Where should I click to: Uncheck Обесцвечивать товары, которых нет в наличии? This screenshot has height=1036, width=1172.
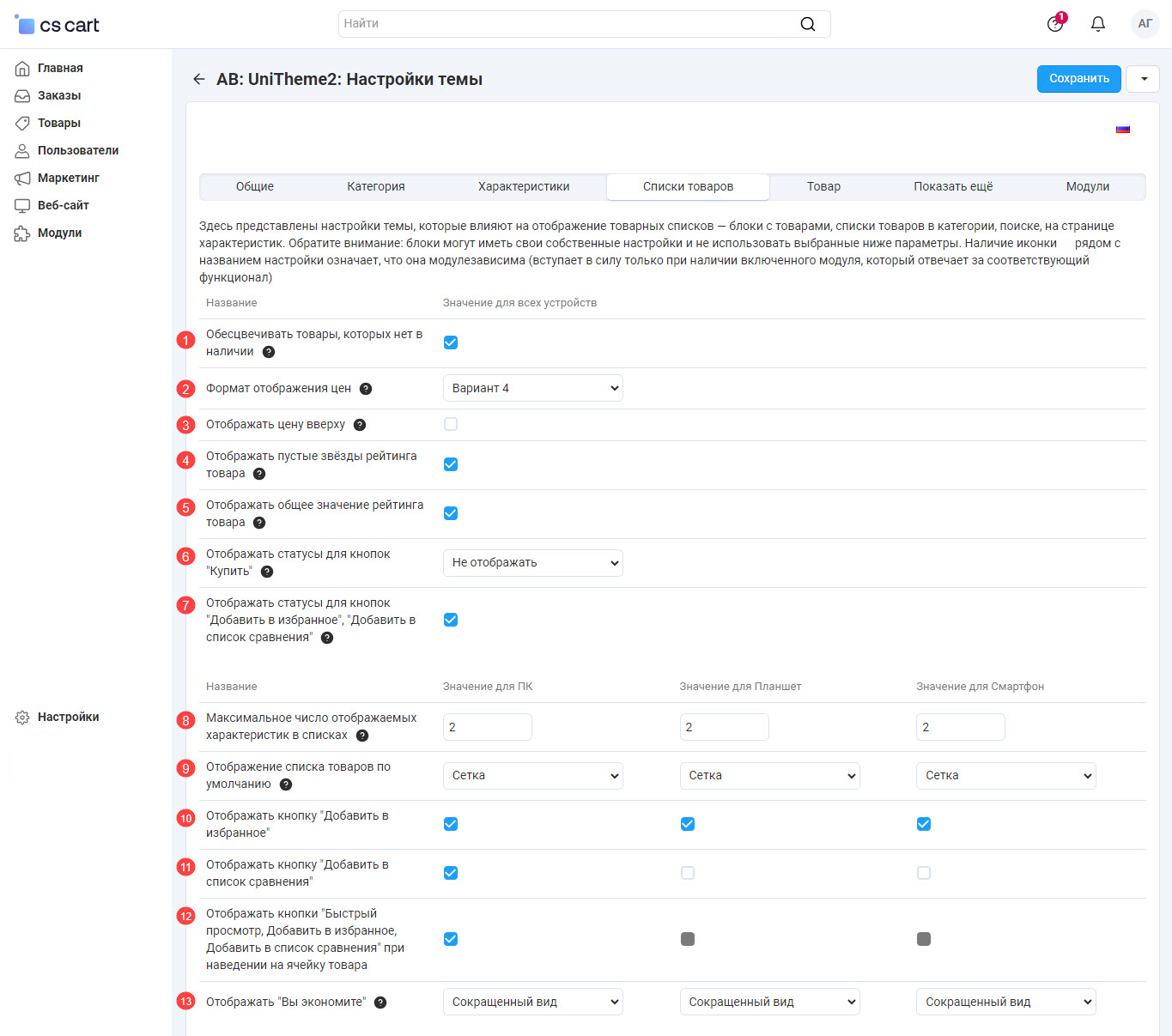click(451, 342)
